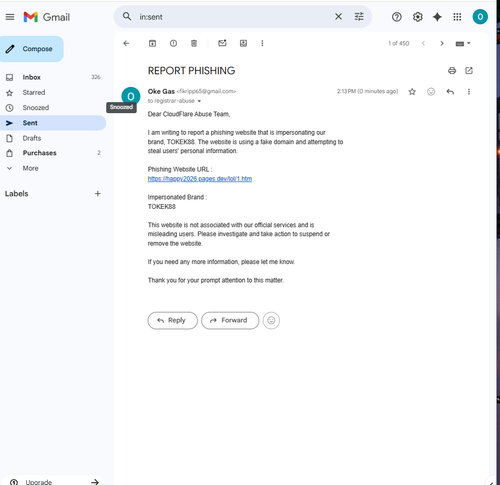Click the in:sent search field
500x485 pixels.
pos(233,17)
